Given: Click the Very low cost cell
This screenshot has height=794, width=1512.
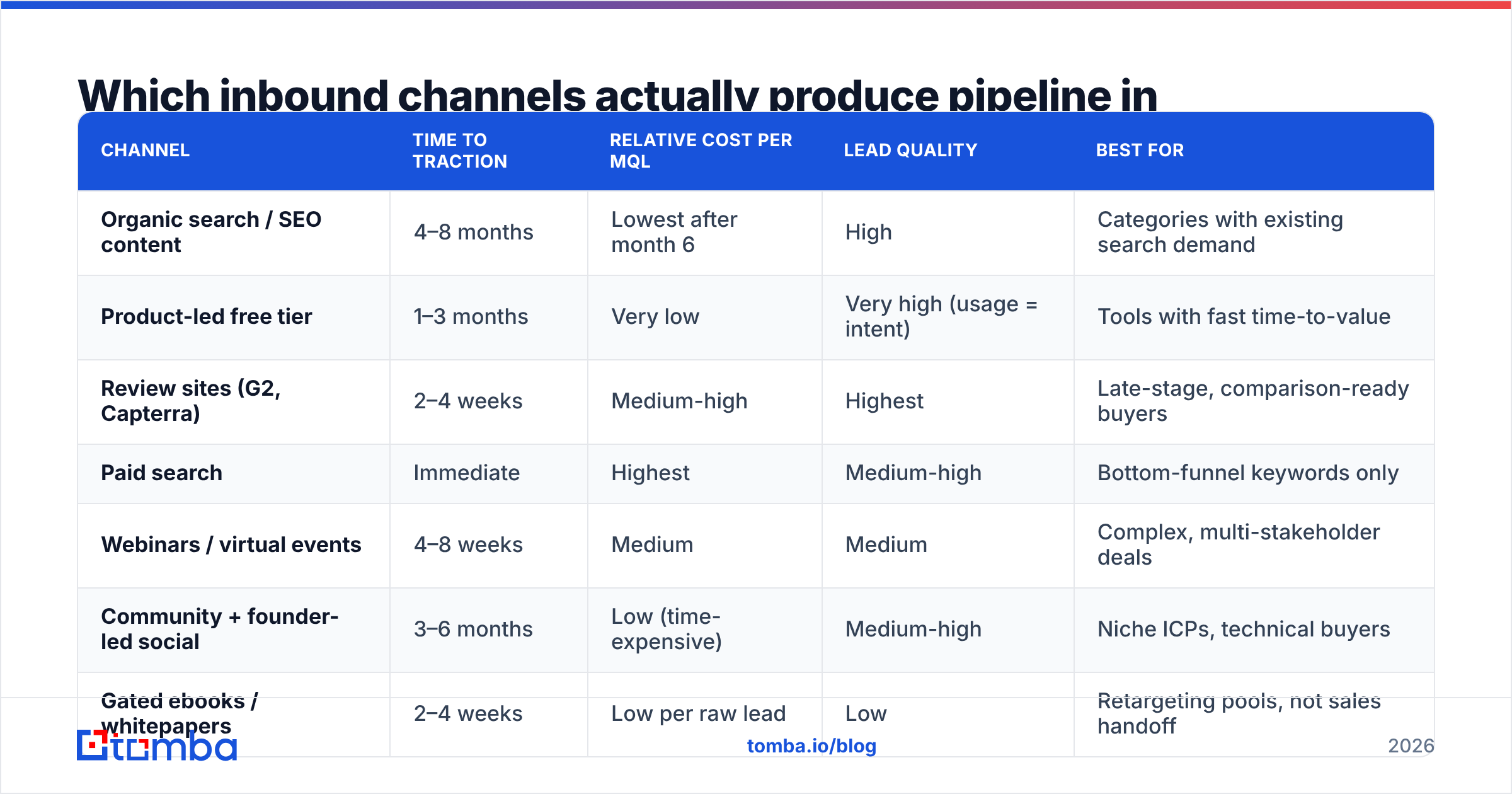Looking at the screenshot, I should pos(705,317).
